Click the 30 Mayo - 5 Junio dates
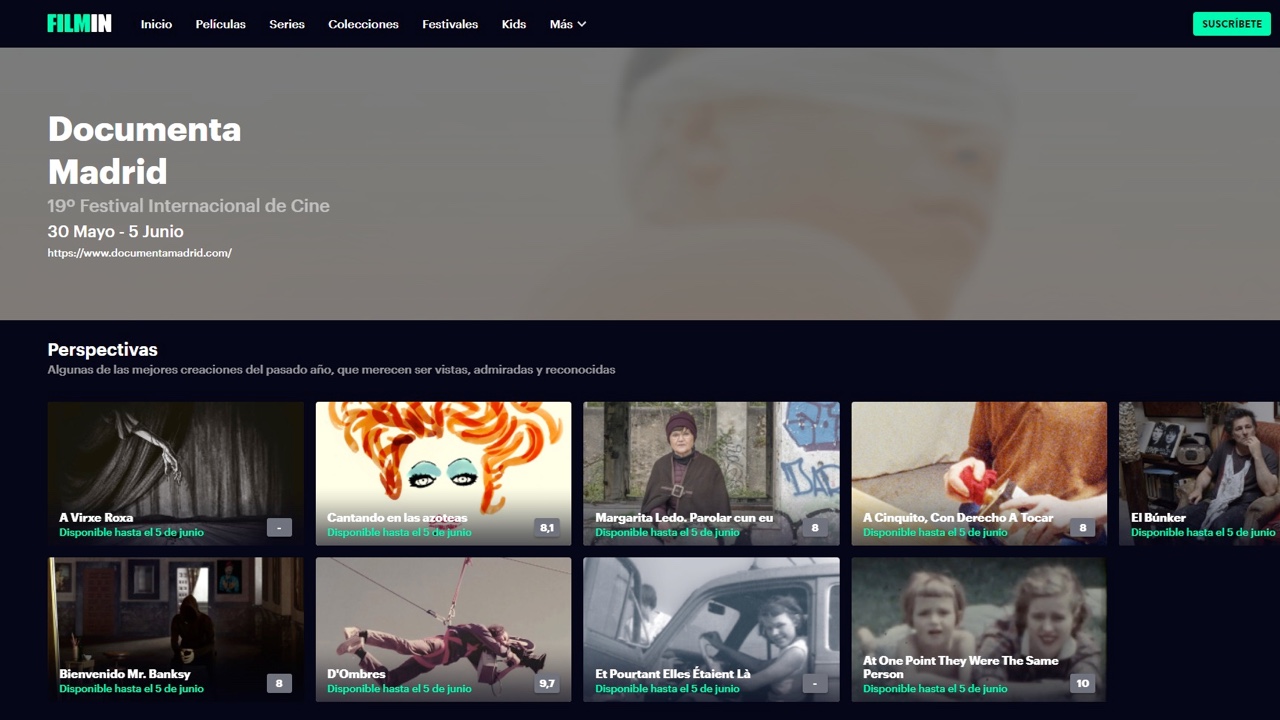The image size is (1280, 720). pos(116,232)
